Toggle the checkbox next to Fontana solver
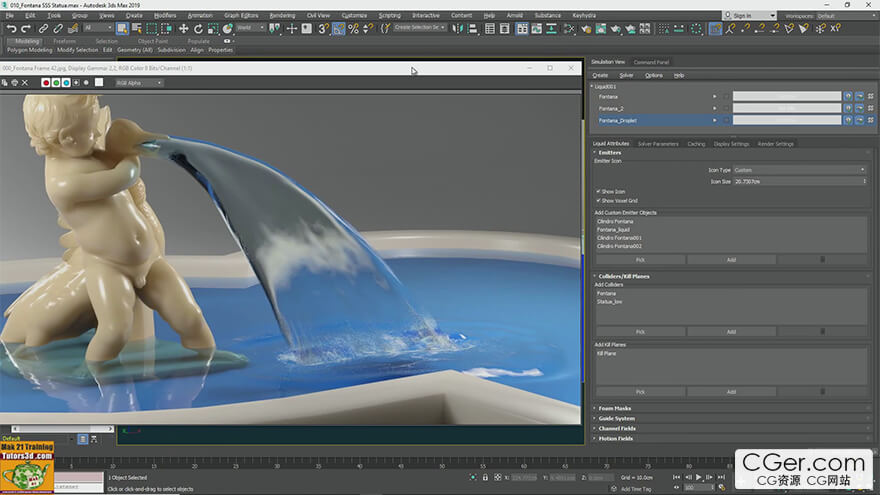This screenshot has width=880, height=495. point(726,97)
